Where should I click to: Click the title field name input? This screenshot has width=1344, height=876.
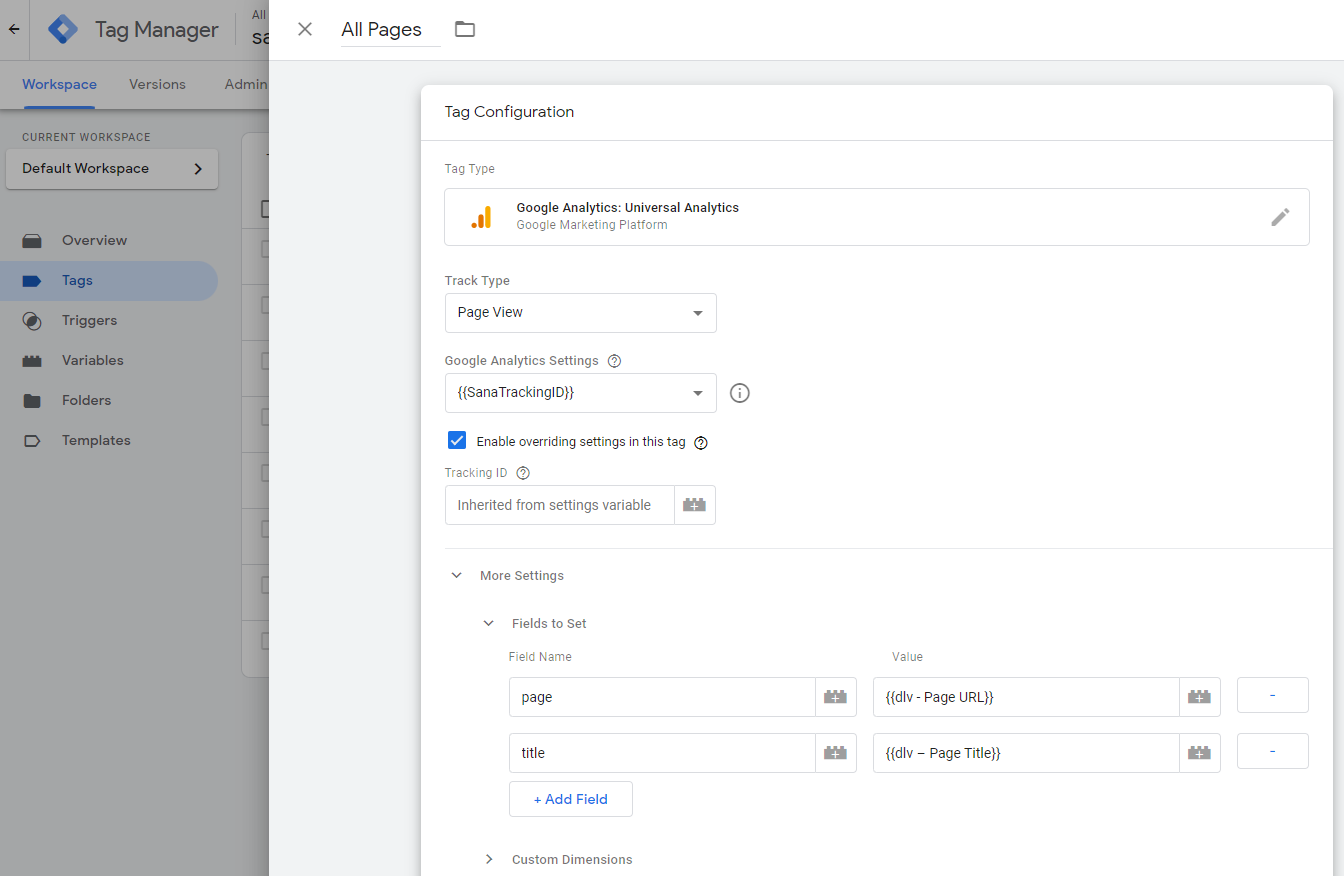662,753
